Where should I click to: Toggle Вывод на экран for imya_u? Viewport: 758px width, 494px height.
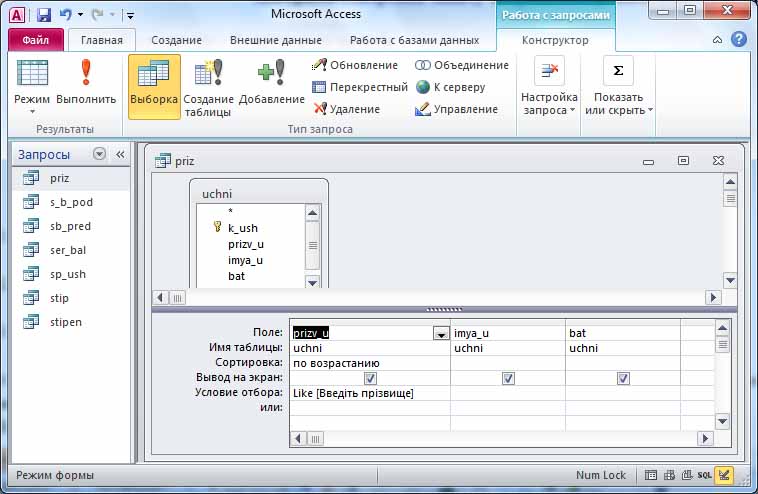(508, 378)
